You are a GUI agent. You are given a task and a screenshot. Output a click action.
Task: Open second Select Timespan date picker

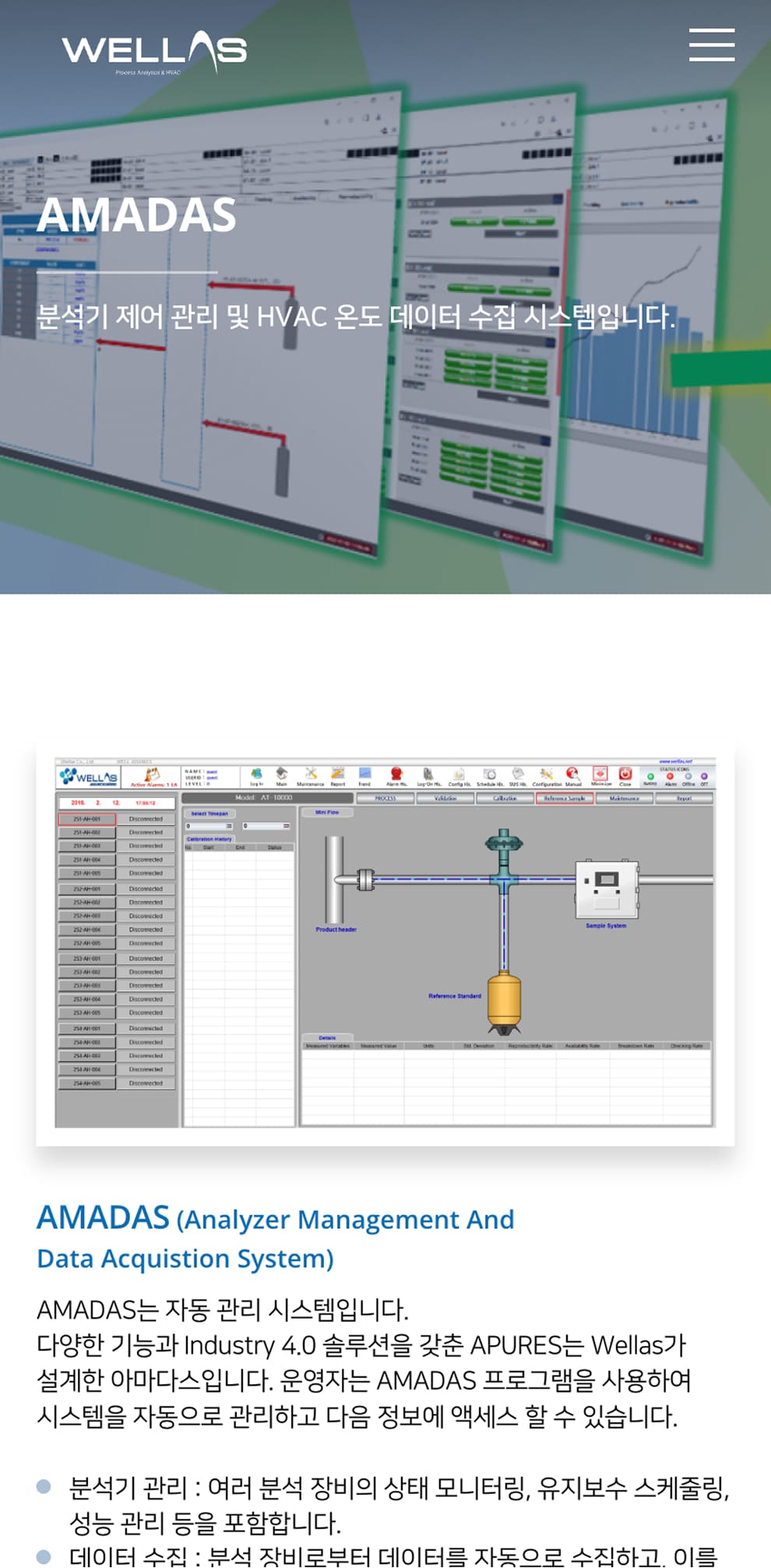[266, 826]
